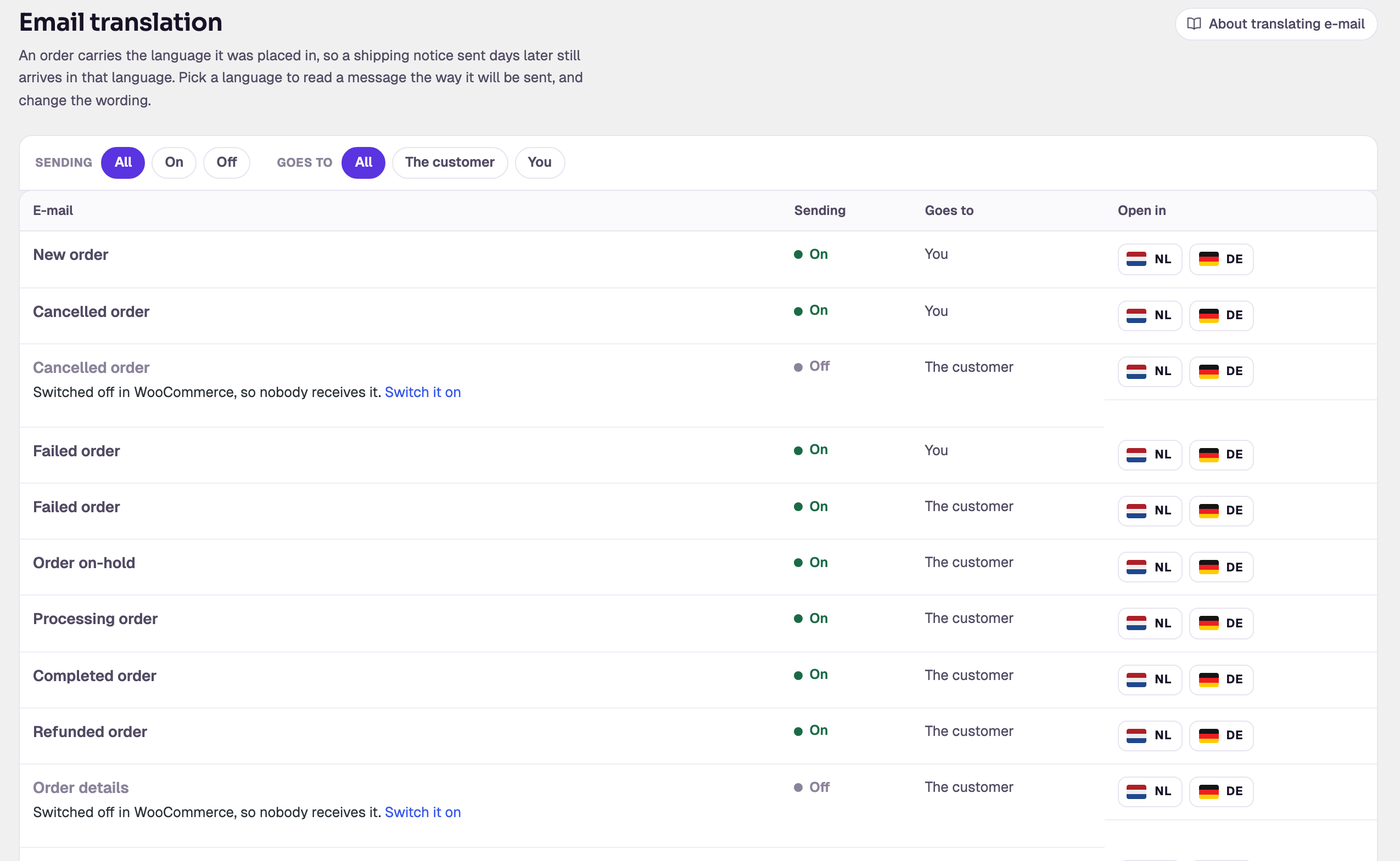Filter emails by Sending Off

(x=227, y=163)
